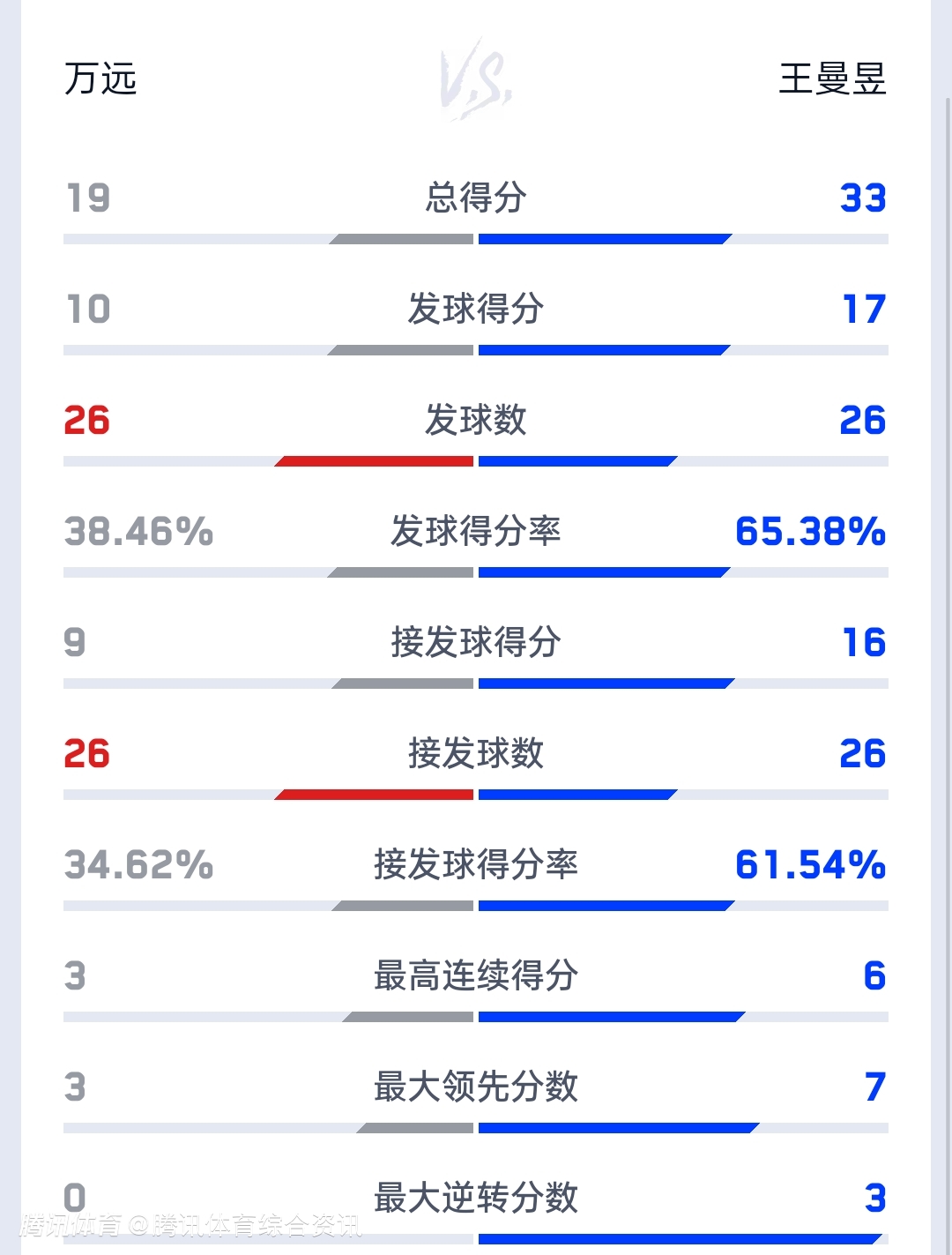Open player 王曼昱's name
The image size is (952, 1255).
(832, 79)
